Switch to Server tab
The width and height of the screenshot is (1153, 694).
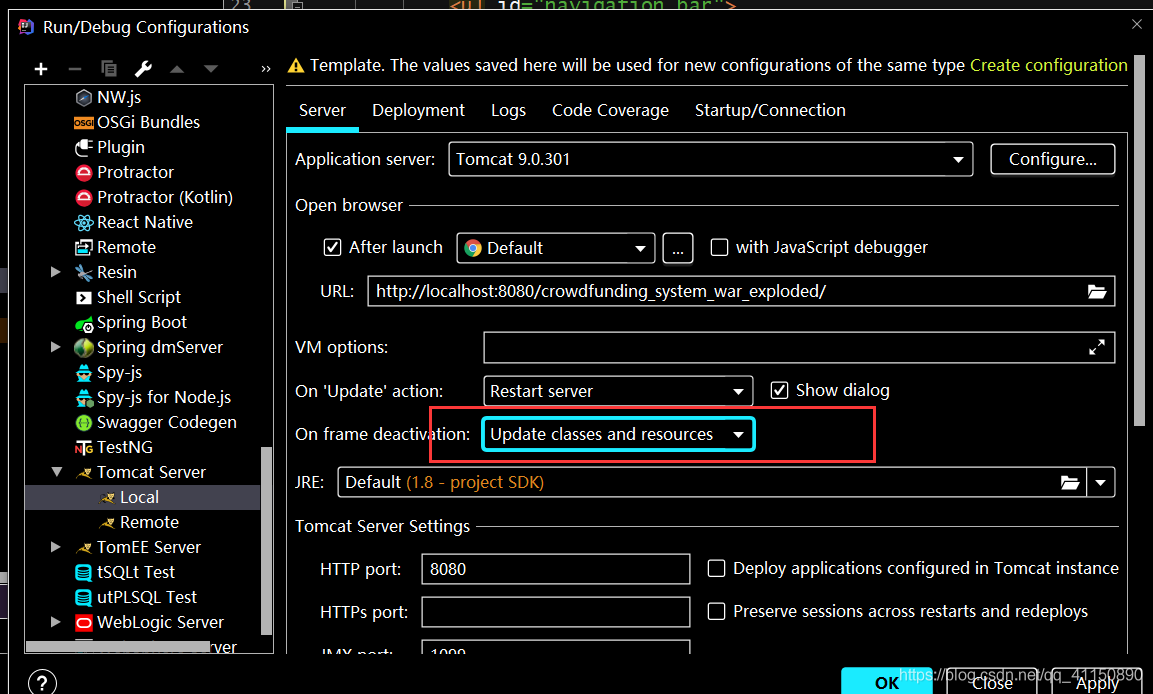point(322,110)
